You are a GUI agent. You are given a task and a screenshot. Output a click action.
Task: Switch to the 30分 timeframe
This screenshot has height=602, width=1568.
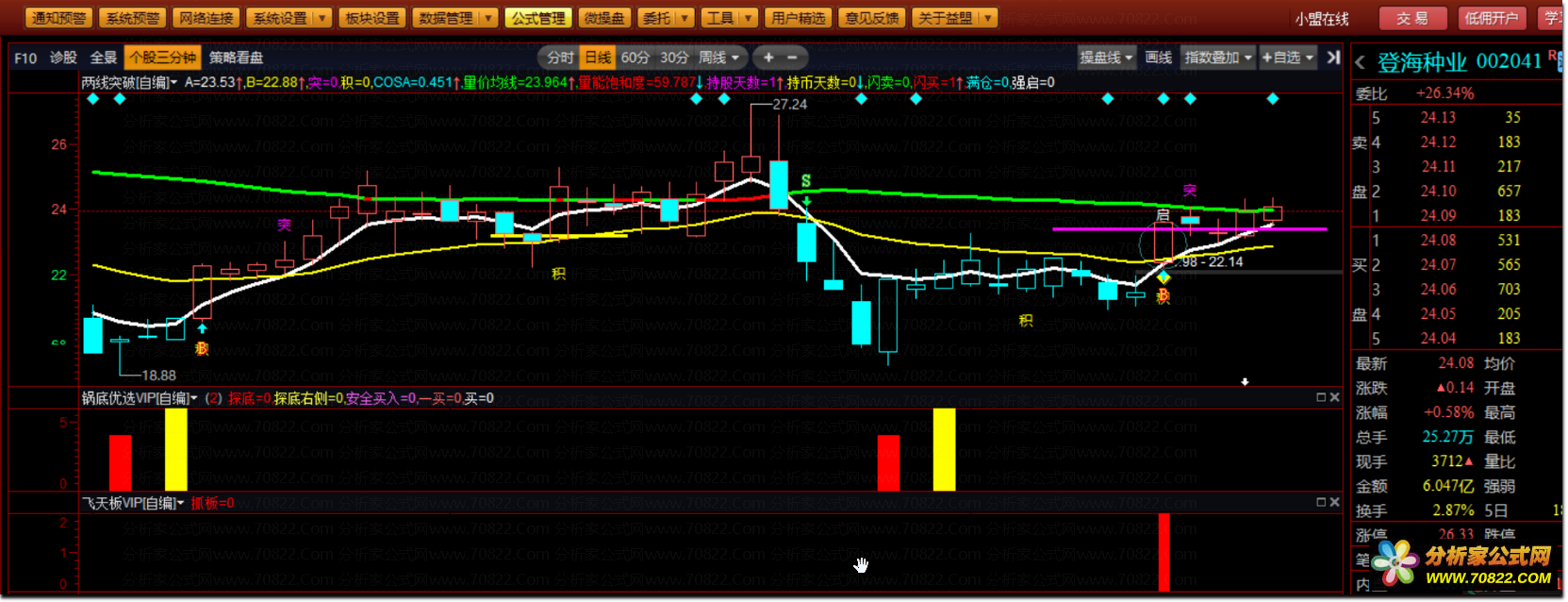[x=673, y=58]
